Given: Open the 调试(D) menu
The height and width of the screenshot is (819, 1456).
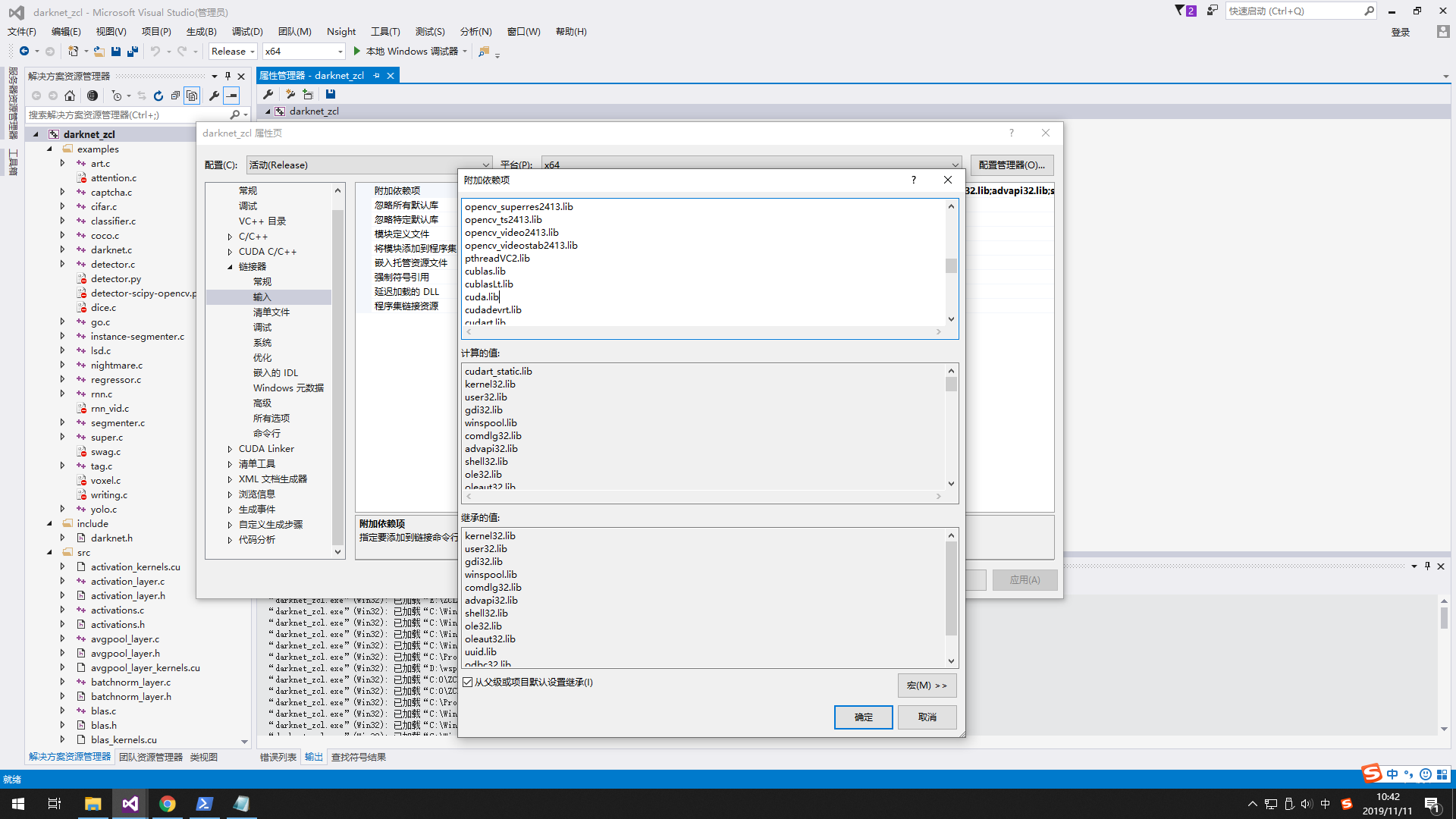Looking at the screenshot, I should (x=247, y=32).
